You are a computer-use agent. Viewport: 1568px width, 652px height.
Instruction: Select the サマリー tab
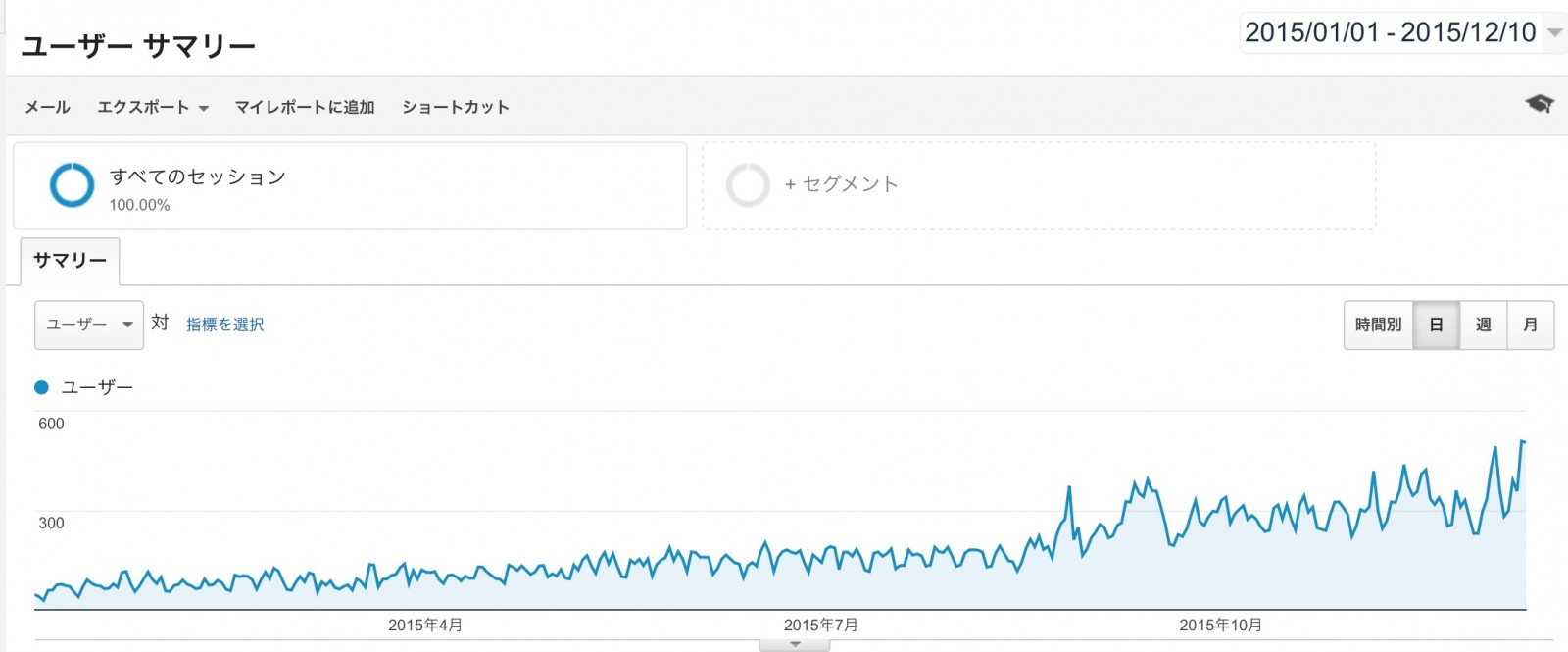coord(71,261)
